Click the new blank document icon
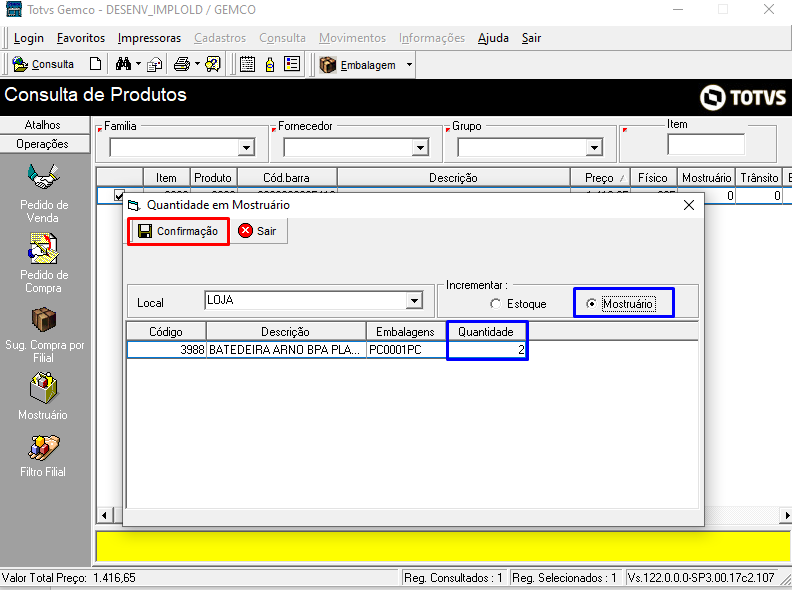 (x=95, y=64)
